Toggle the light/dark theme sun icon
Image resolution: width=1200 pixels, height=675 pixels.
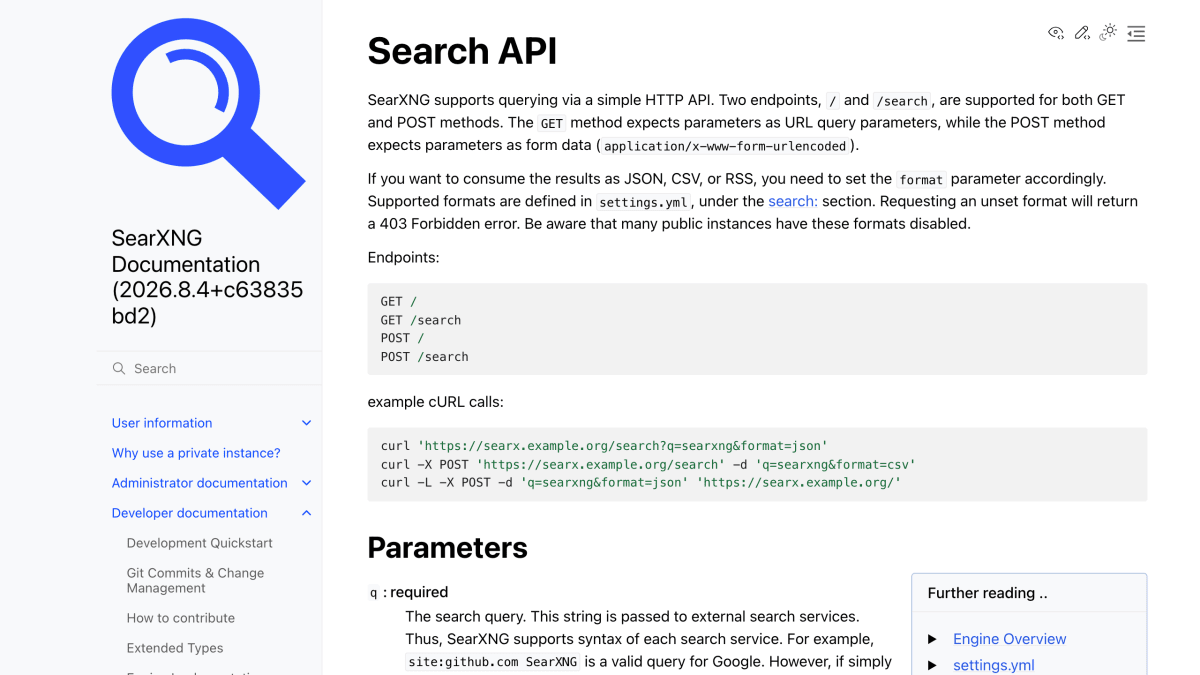coord(1108,33)
